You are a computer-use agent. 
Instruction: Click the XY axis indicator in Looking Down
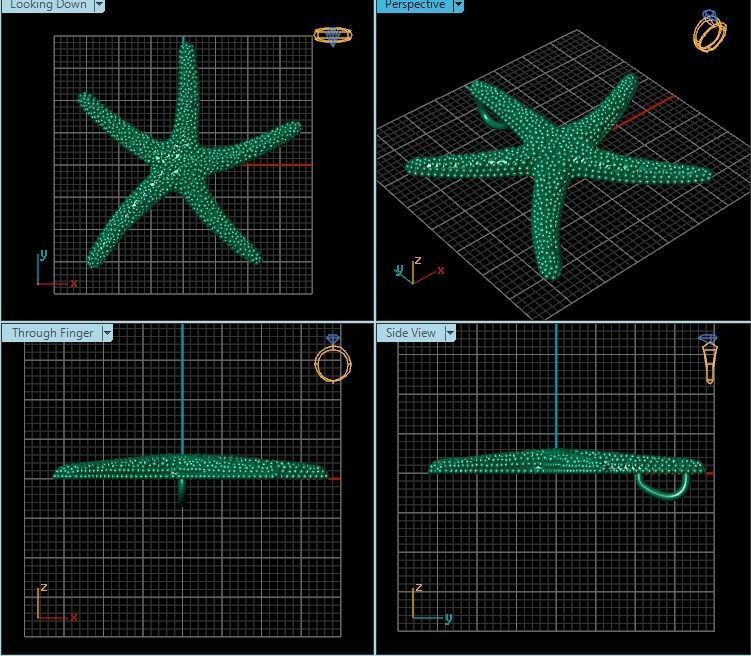click(57, 269)
